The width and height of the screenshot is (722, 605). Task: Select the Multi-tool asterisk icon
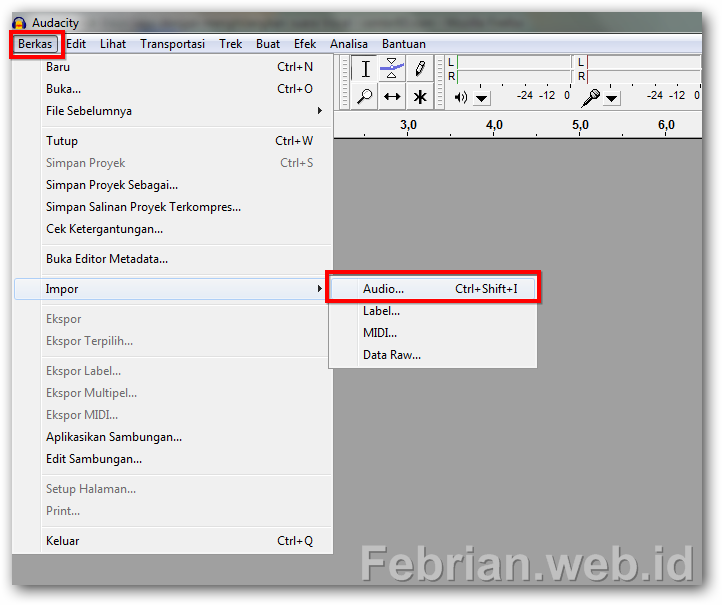click(419, 96)
